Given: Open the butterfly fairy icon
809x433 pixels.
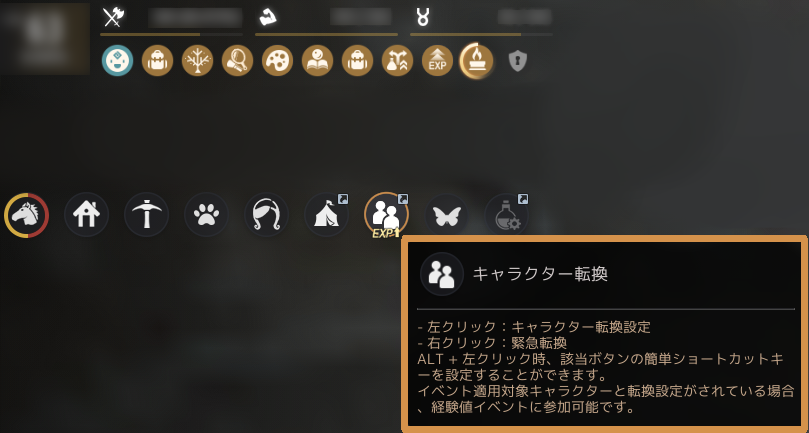Looking at the screenshot, I should click(447, 215).
